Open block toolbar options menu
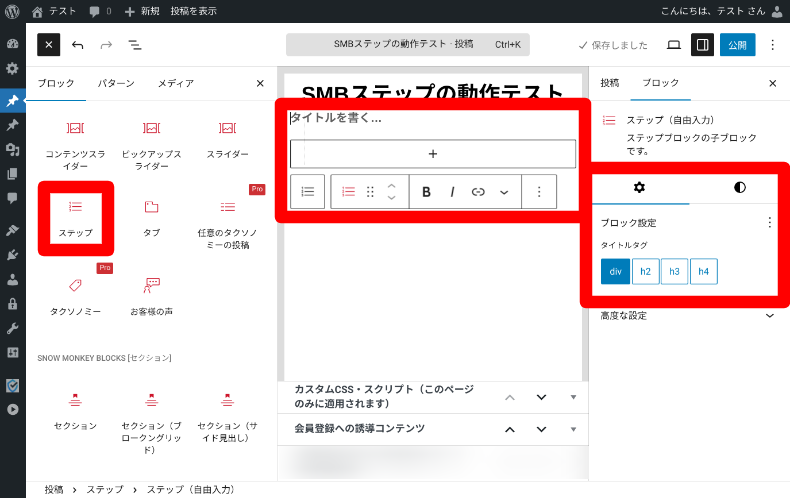Image resolution: width=790 pixels, height=498 pixels. pyautogui.click(x=539, y=191)
